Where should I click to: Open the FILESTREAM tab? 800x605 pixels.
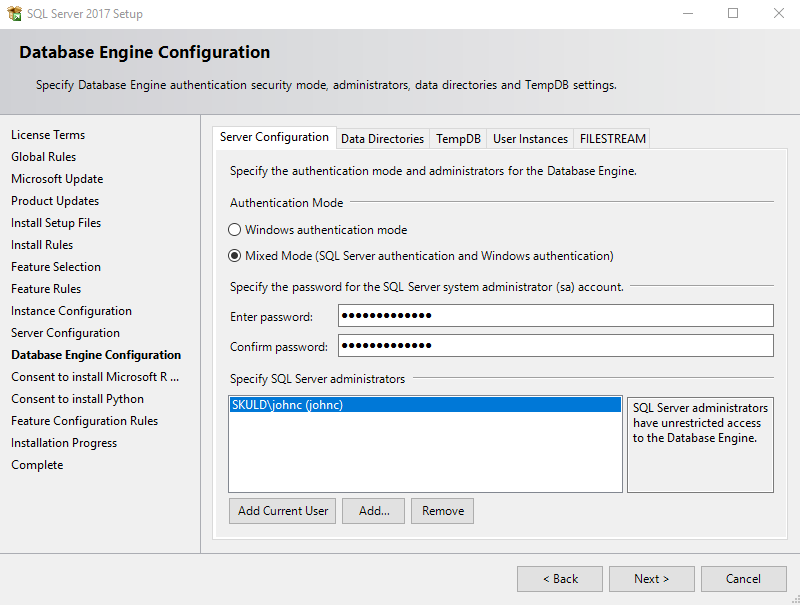(x=612, y=139)
